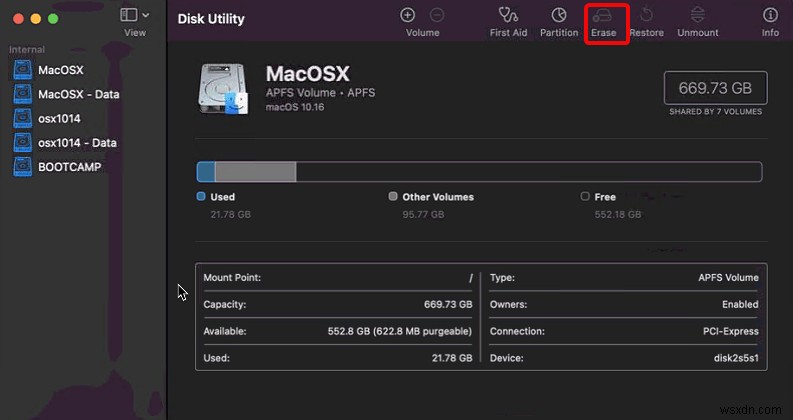Click the MacOSX - Data disk icon

tap(23, 94)
